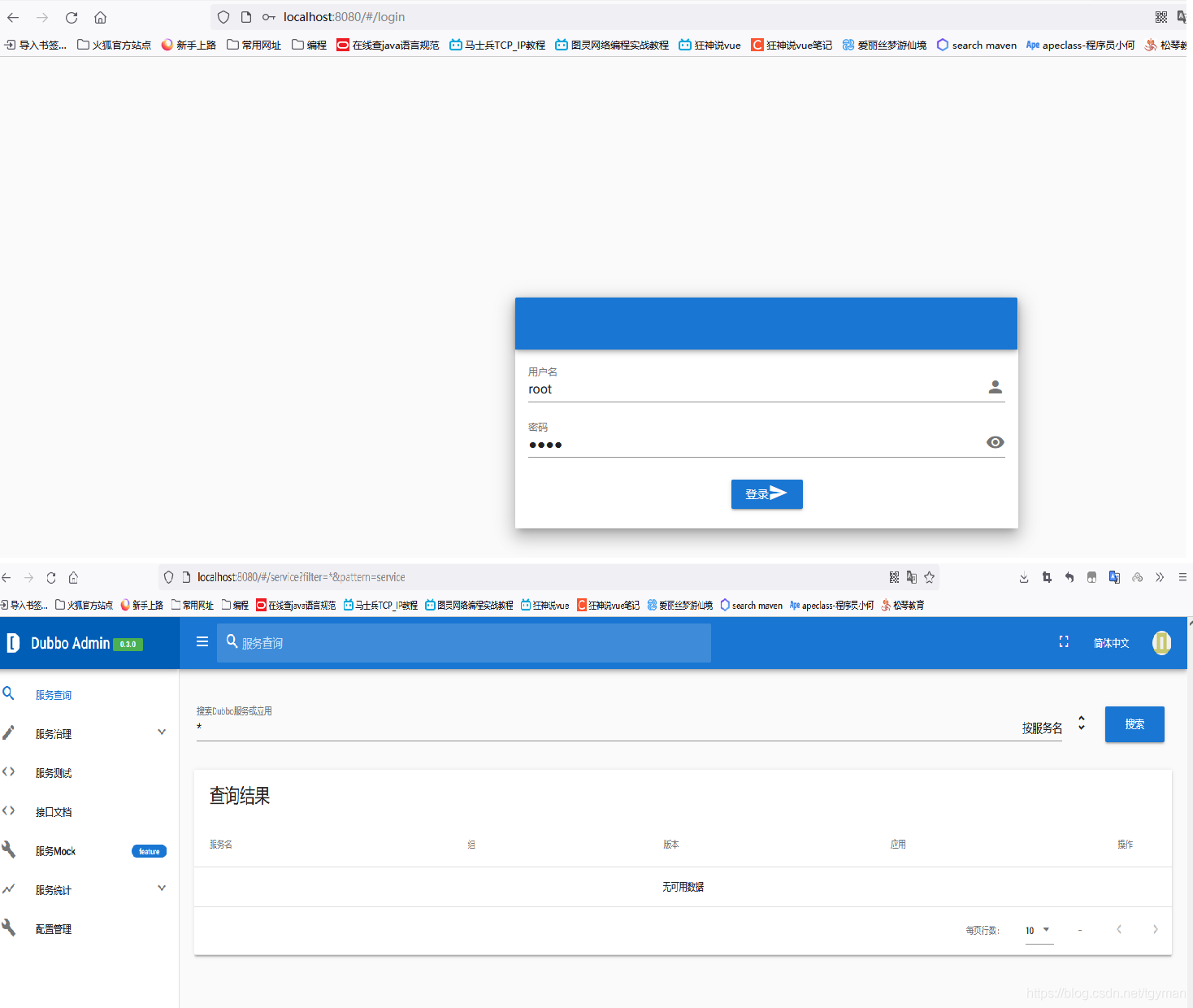Select 服务Mock in the sidebar

click(x=89, y=851)
